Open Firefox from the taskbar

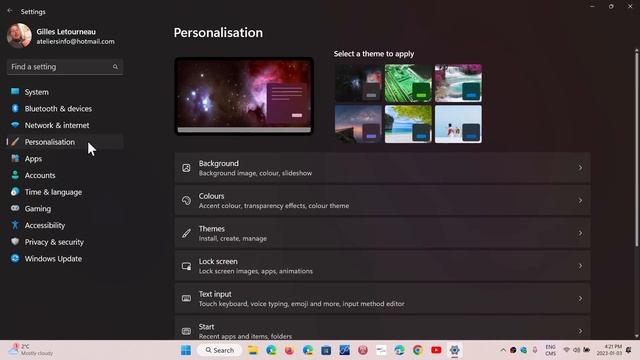click(289, 350)
